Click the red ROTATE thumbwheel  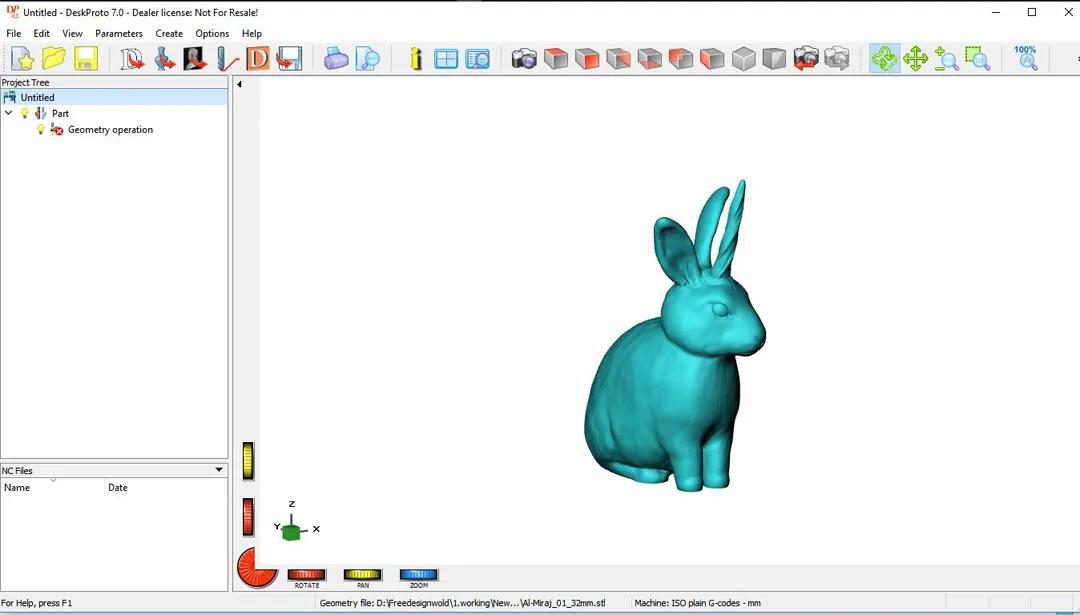click(x=306, y=575)
